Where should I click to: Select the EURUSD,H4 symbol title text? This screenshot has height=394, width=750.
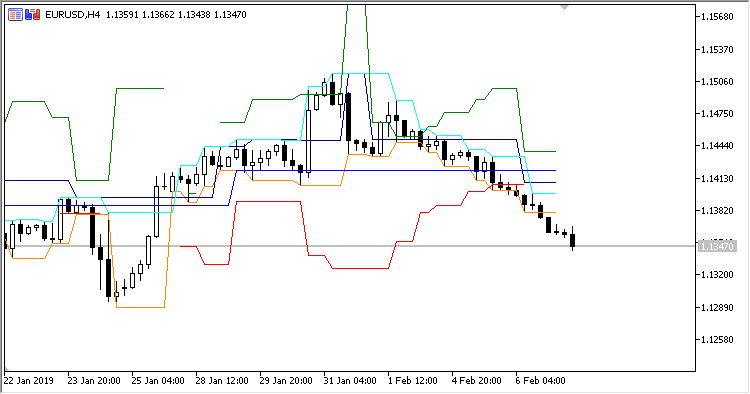point(73,15)
